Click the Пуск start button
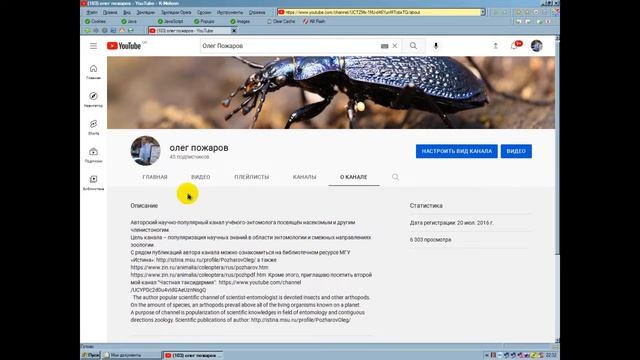 91,356
